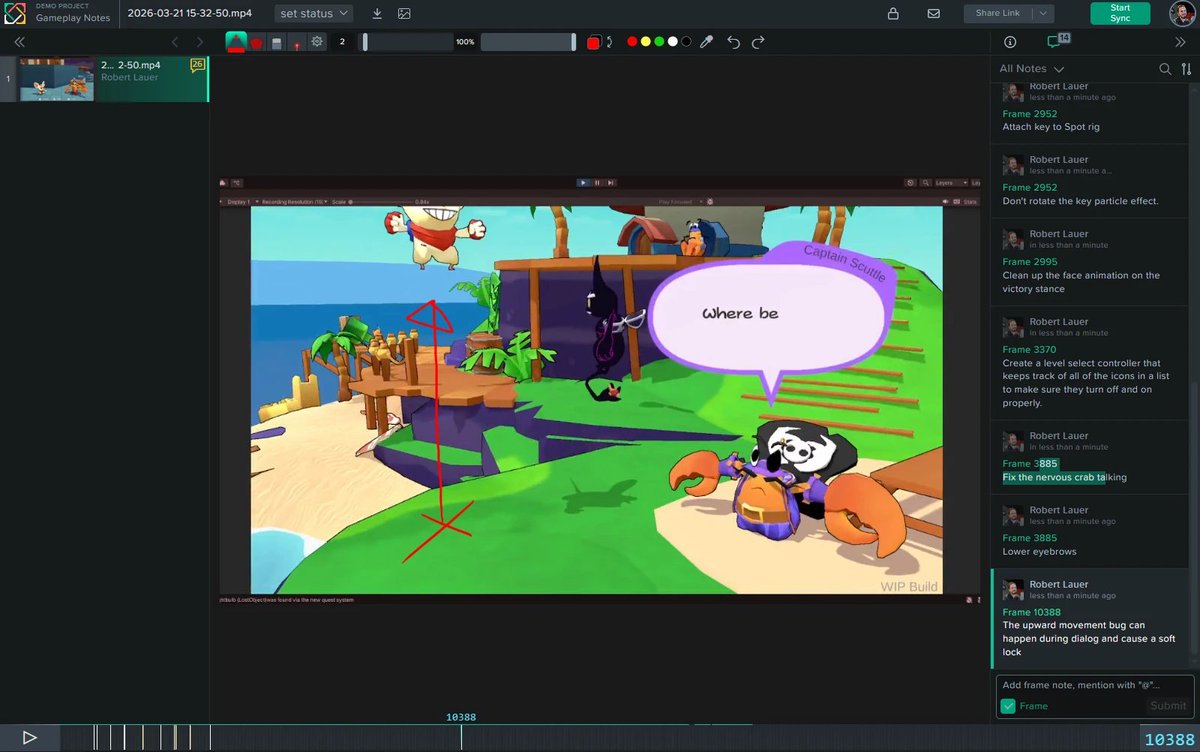Open the image export icon

click(x=404, y=13)
